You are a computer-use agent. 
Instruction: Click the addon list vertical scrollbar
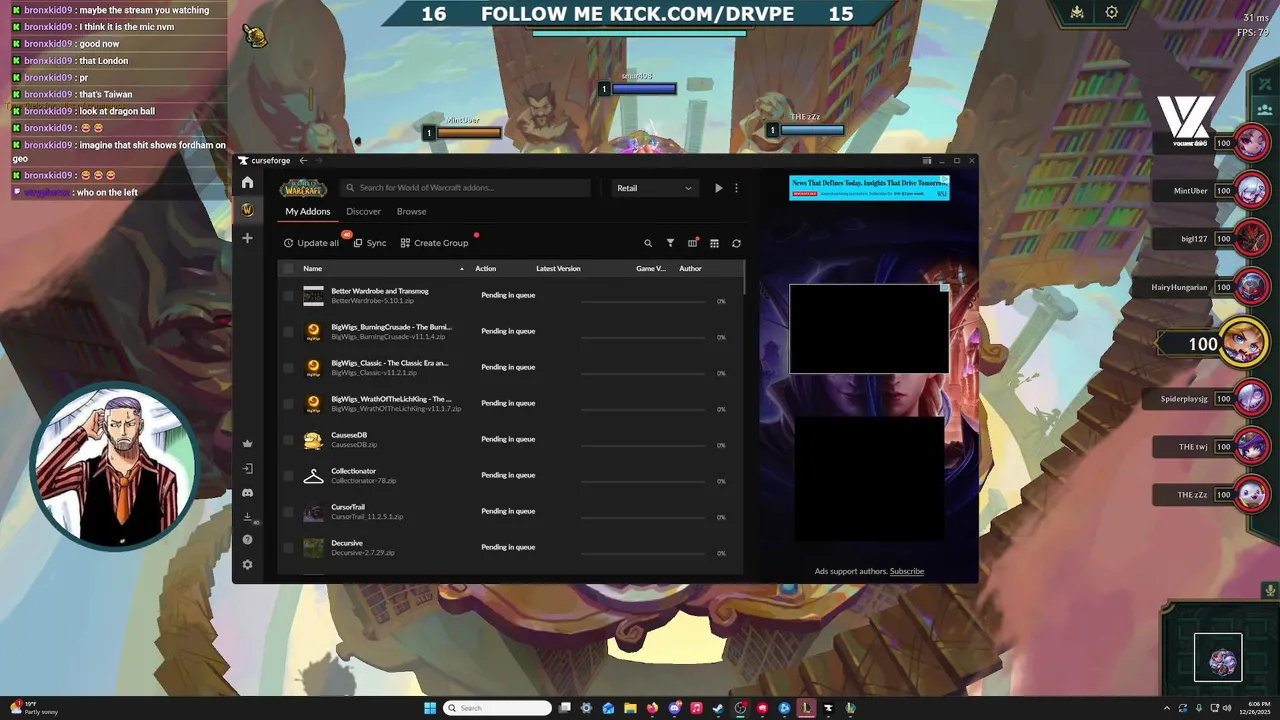(744, 278)
